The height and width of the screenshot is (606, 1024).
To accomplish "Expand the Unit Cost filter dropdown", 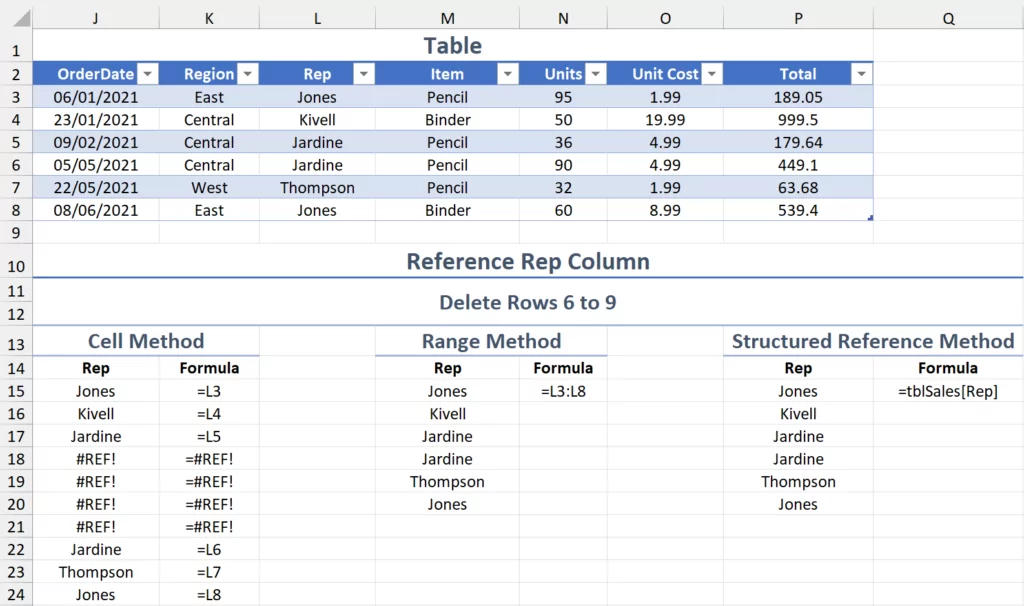I will click(x=712, y=74).
